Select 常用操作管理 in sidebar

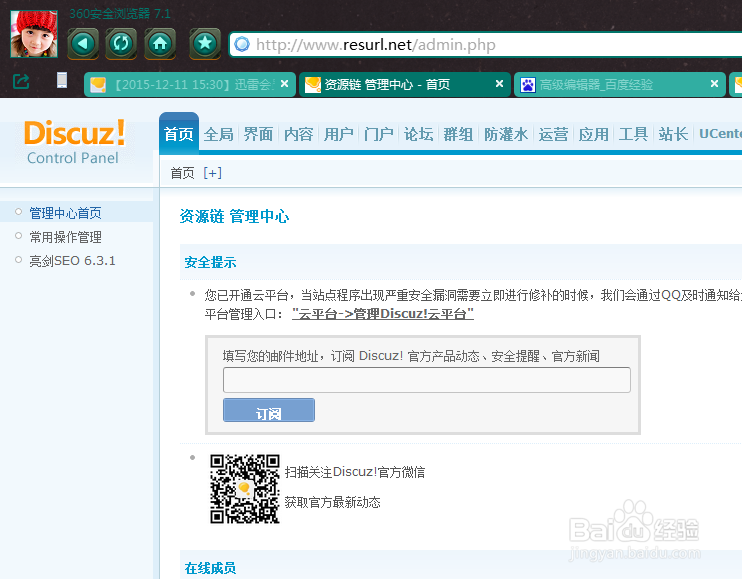point(65,237)
